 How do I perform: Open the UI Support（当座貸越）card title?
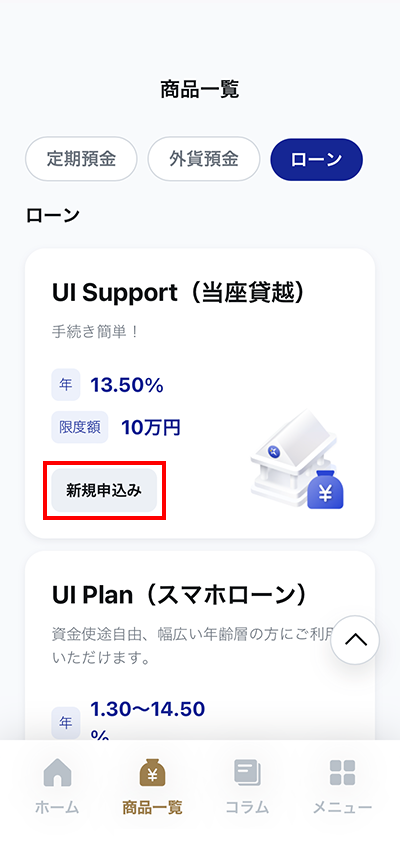click(178, 293)
